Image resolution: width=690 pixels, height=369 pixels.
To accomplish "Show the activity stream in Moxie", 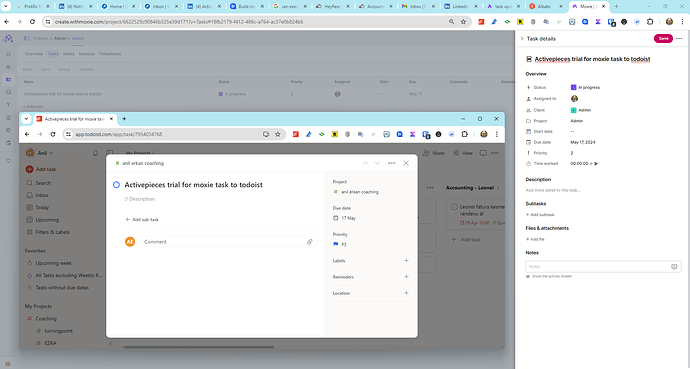I will 549,276.
